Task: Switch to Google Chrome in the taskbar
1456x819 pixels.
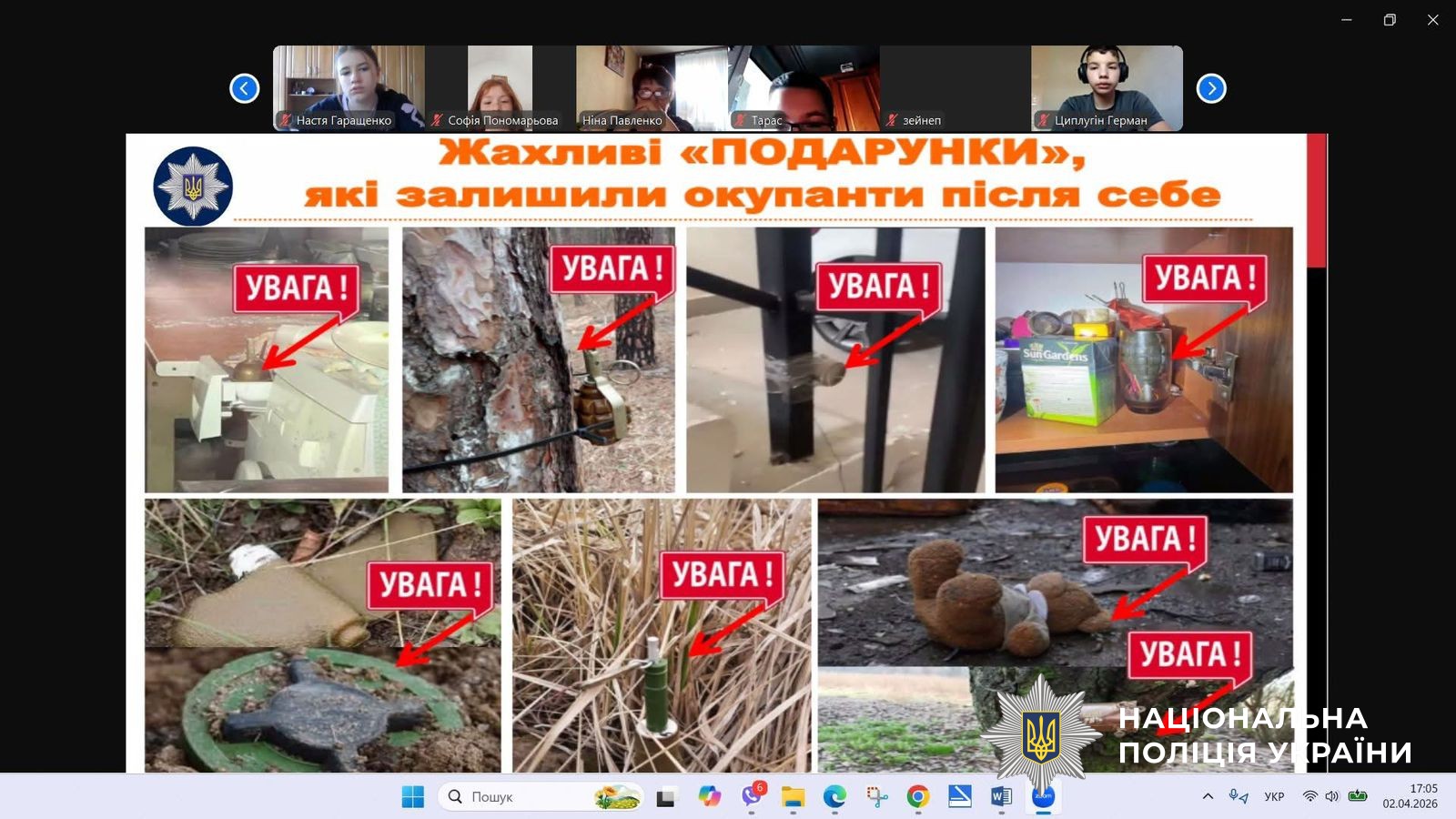Action: pyautogui.click(x=918, y=797)
